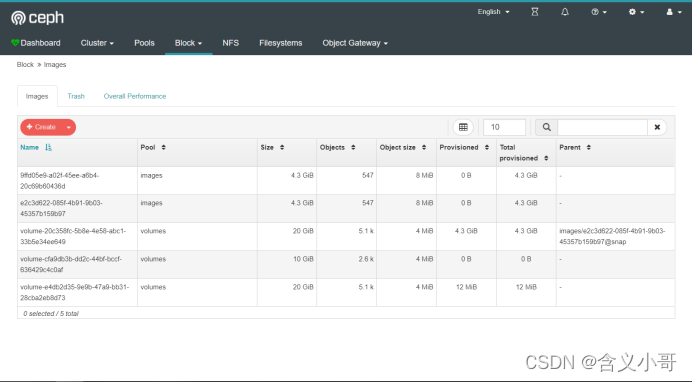
Task: Open the help question mark menu
Action: coord(599,12)
